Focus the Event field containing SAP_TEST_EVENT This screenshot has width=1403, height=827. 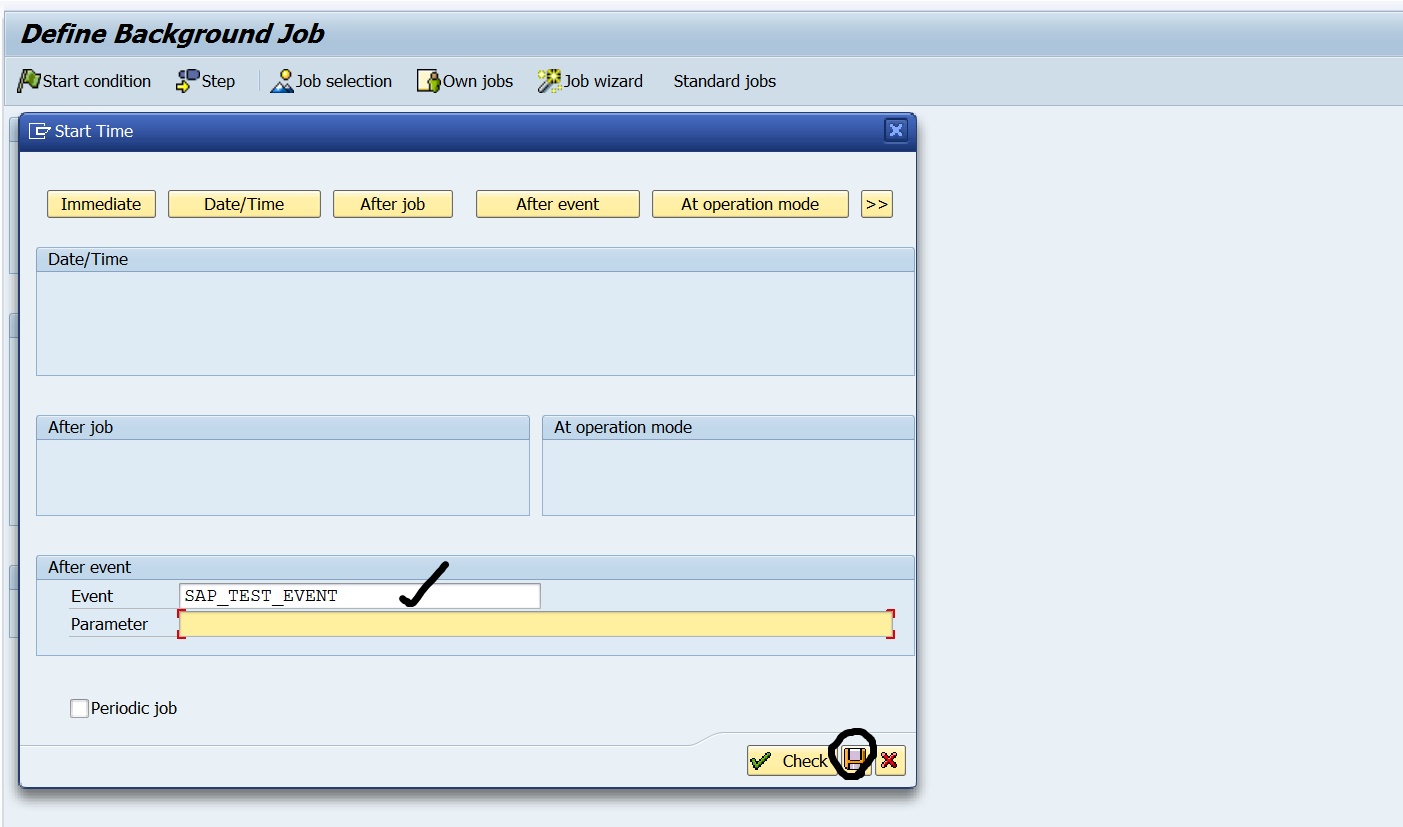tap(360, 596)
